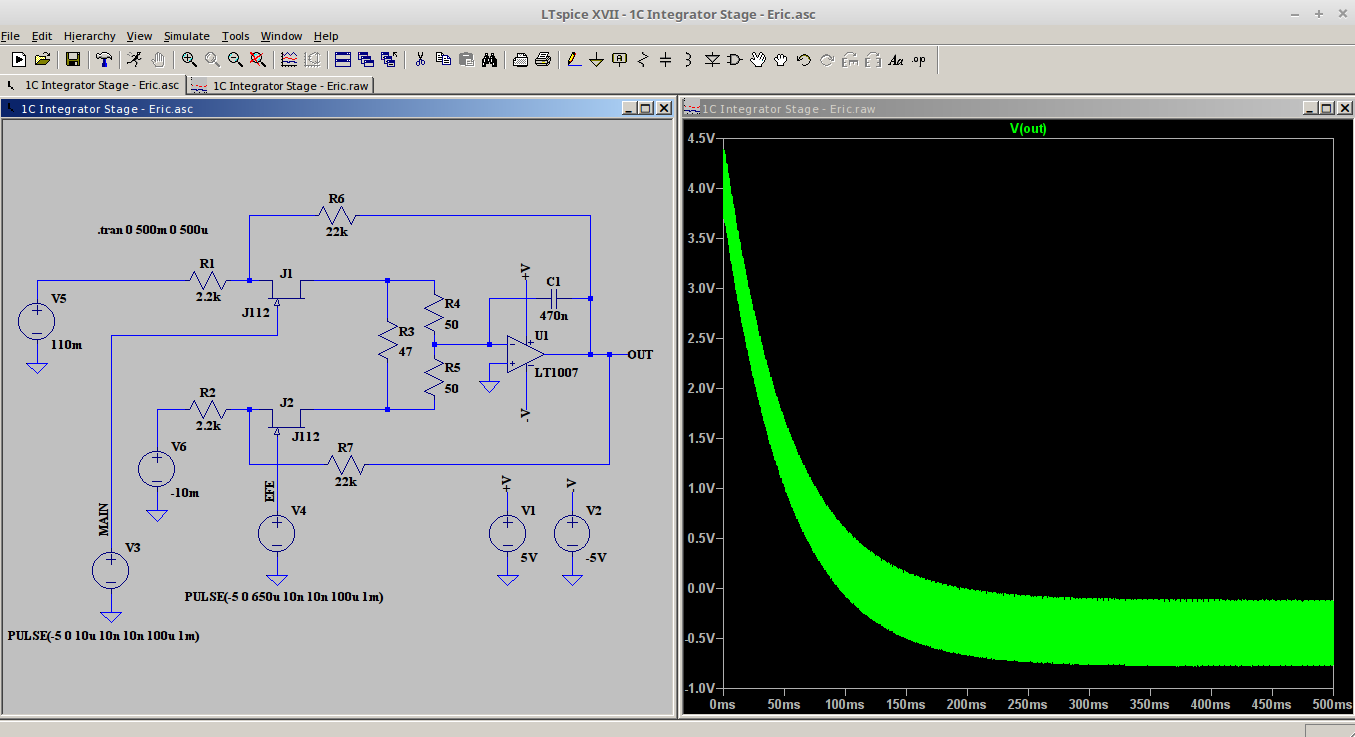Select the Draw Wire pencil tool
The height and width of the screenshot is (737, 1355).
coord(573,60)
